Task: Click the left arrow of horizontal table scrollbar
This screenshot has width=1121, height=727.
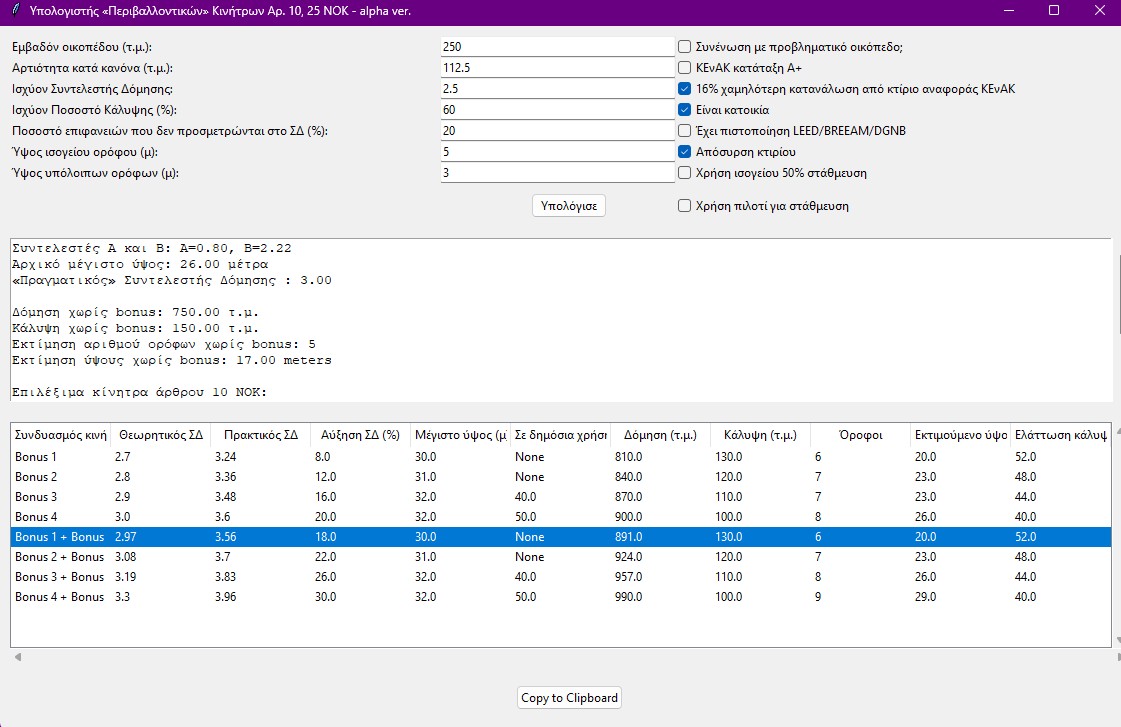Action: pyautogui.click(x=18, y=657)
